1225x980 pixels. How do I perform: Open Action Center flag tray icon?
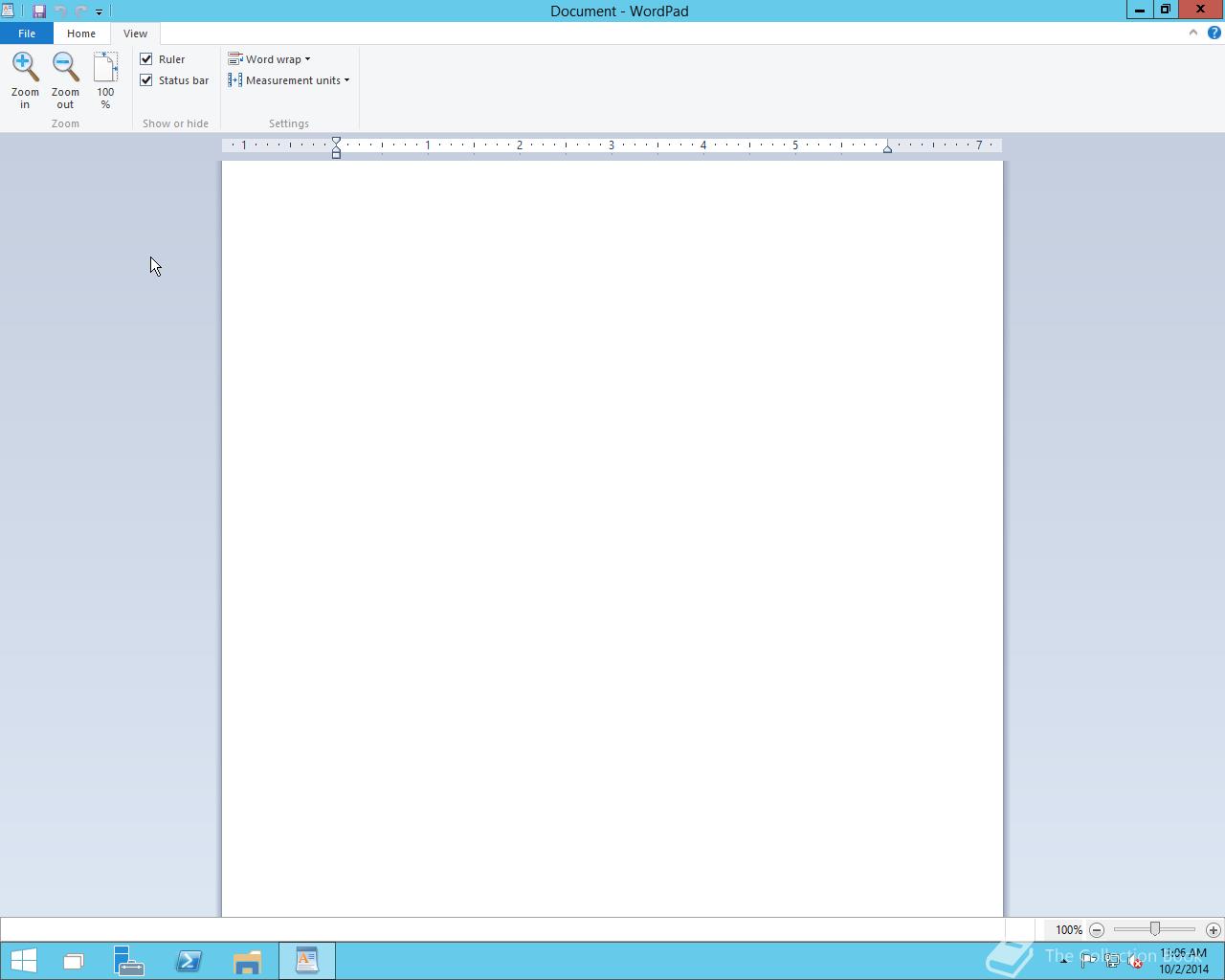click(x=1088, y=961)
